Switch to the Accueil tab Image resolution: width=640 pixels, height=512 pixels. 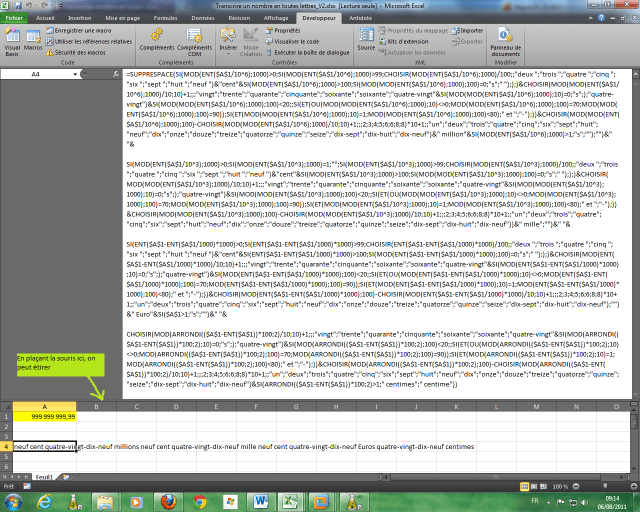(45, 18)
